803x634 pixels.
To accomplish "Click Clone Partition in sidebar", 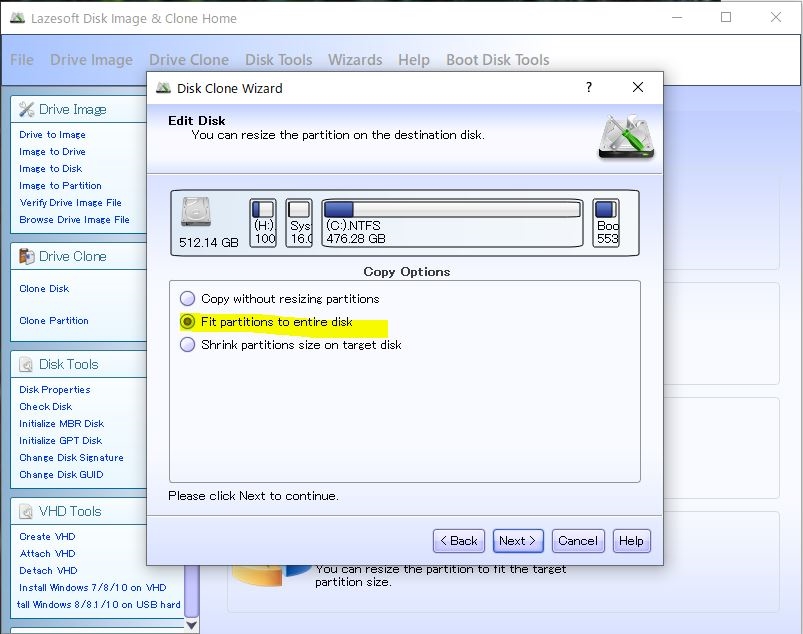I will (x=54, y=321).
